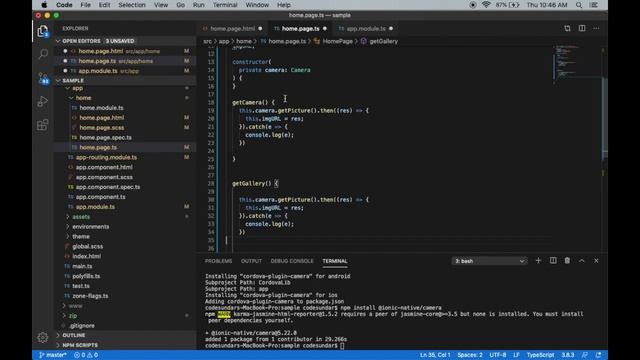Open global.scss file in explorer
The image size is (640, 360).
87,247
